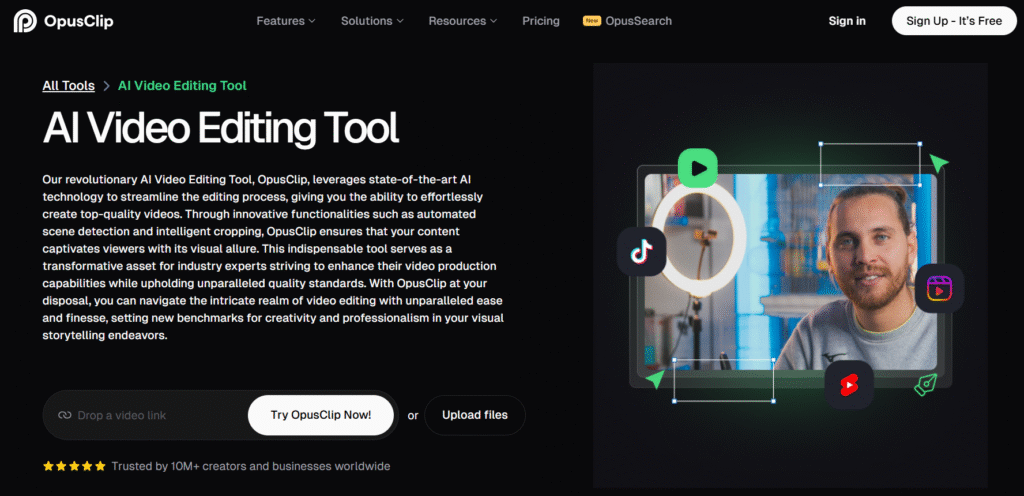Viewport: 1024px width, 496px height.
Task: Click the link icon in the video field
Action: click(x=64, y=415)
